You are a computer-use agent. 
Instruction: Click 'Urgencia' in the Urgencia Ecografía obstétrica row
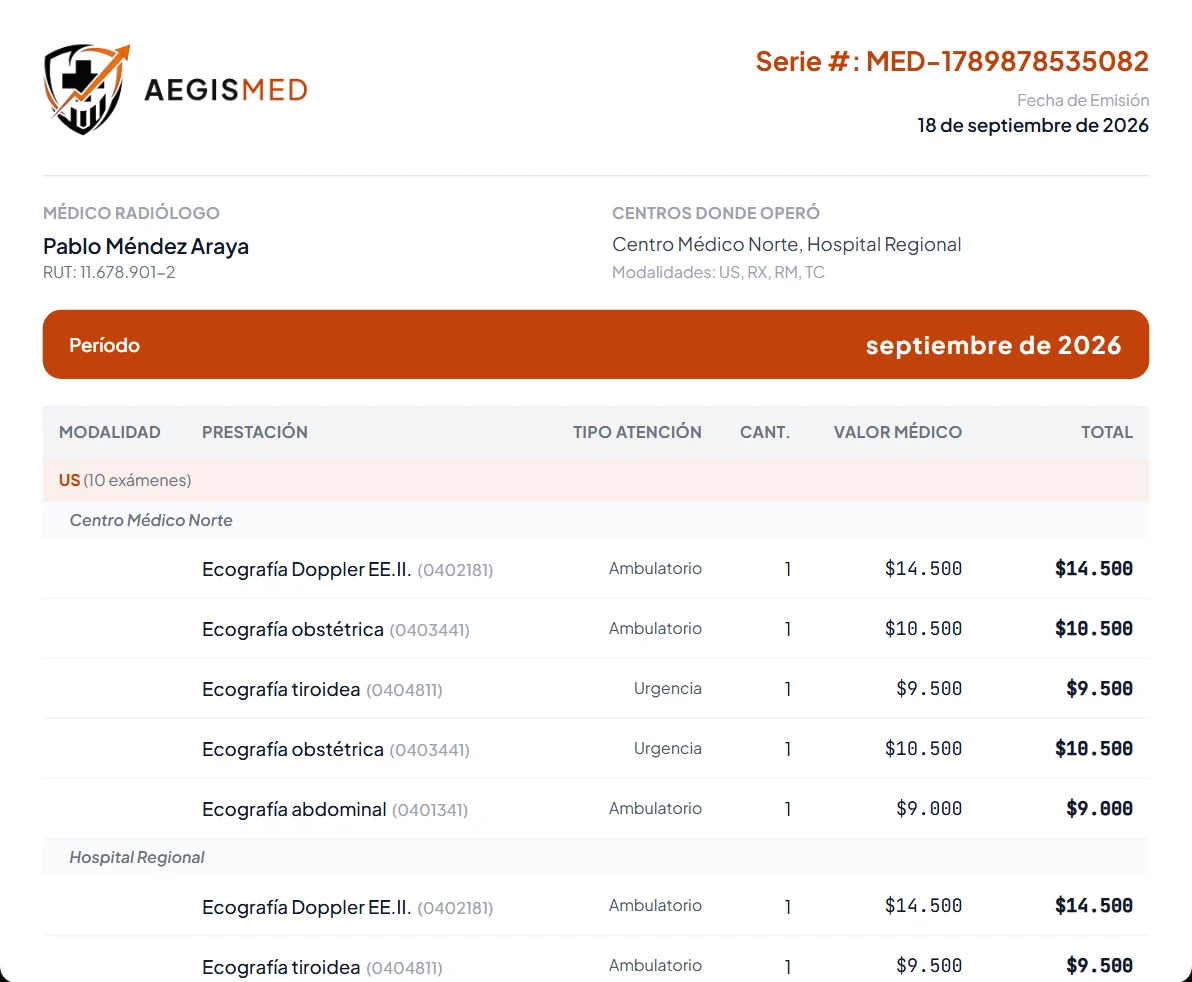pos(667,749)
